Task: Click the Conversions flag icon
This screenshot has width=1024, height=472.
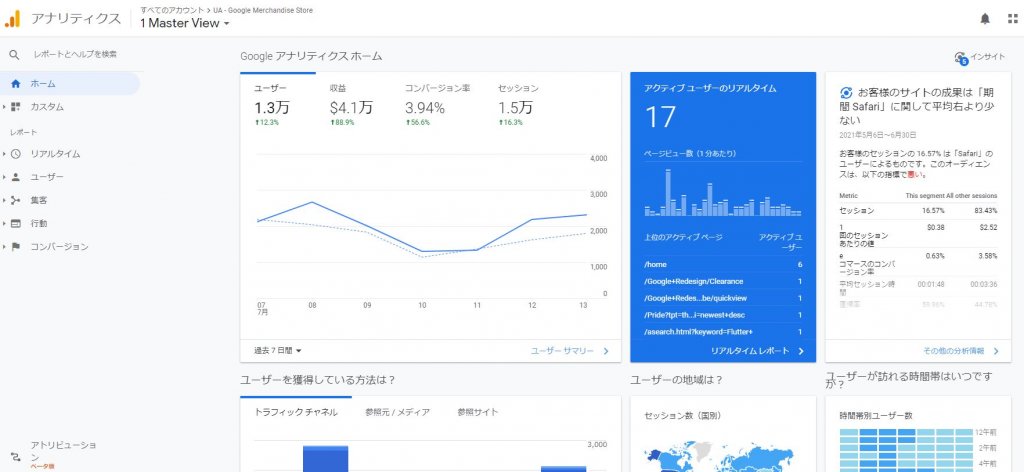Action: [x=16, y=247]
